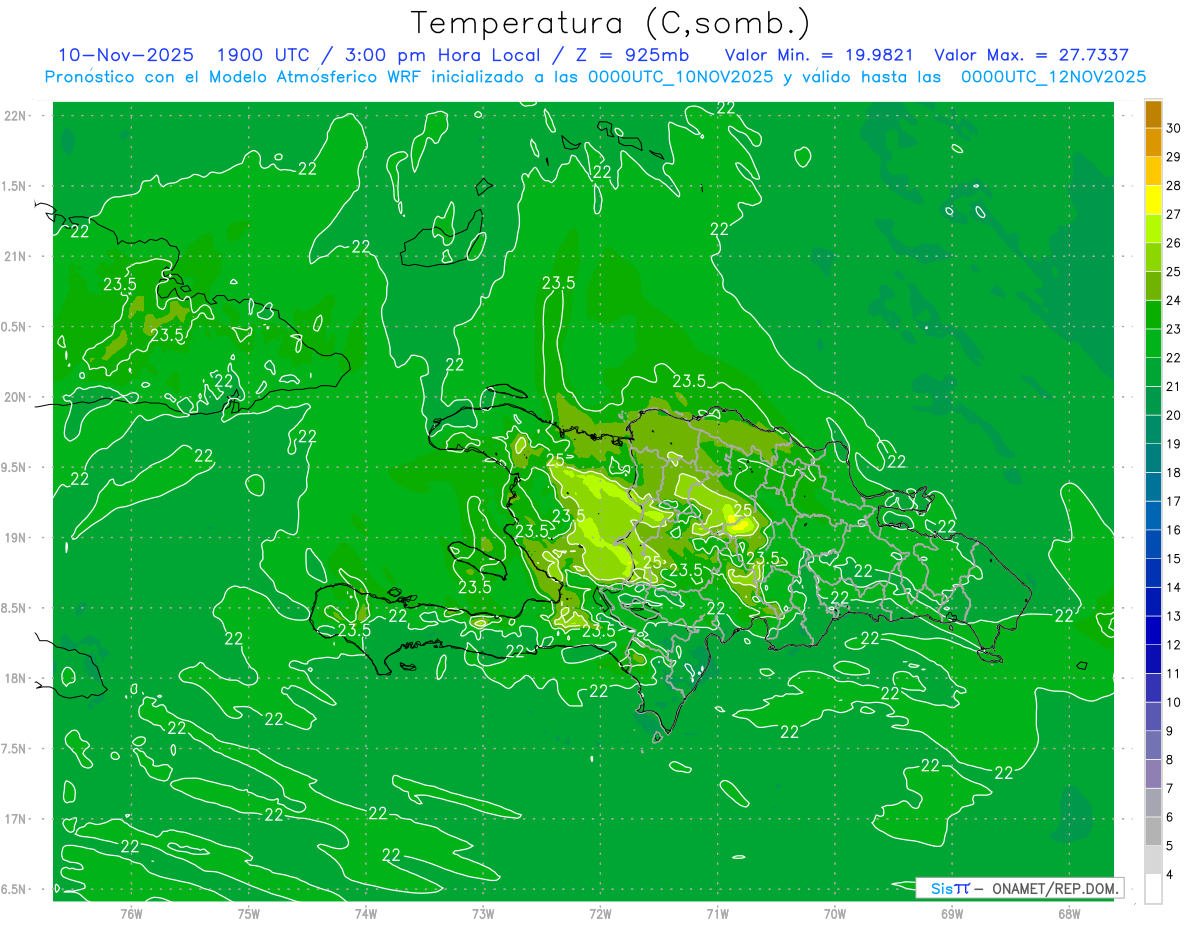Click the "SisTT - ONAMET/REP.DOM." credit label
The height and width of the screenshot is (927, 1200).
coord(1022,888)
